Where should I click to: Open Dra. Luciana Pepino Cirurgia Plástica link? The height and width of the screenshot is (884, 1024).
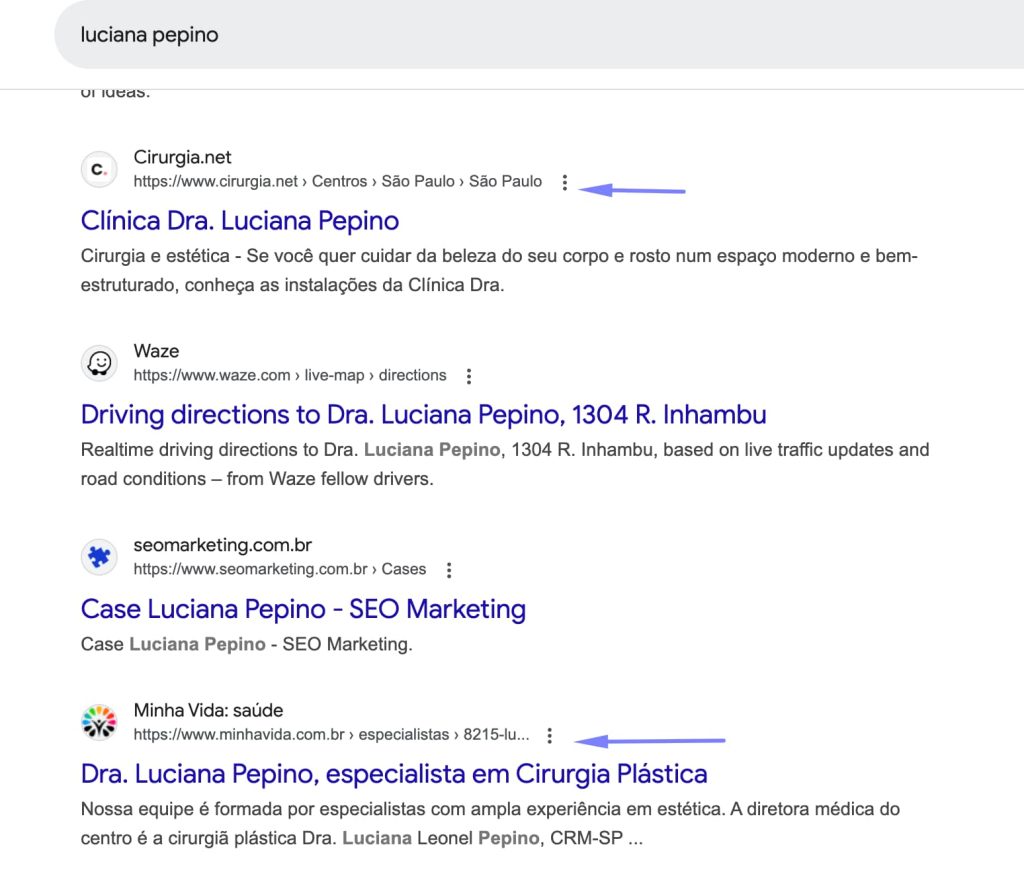click(x=394, y=774)
